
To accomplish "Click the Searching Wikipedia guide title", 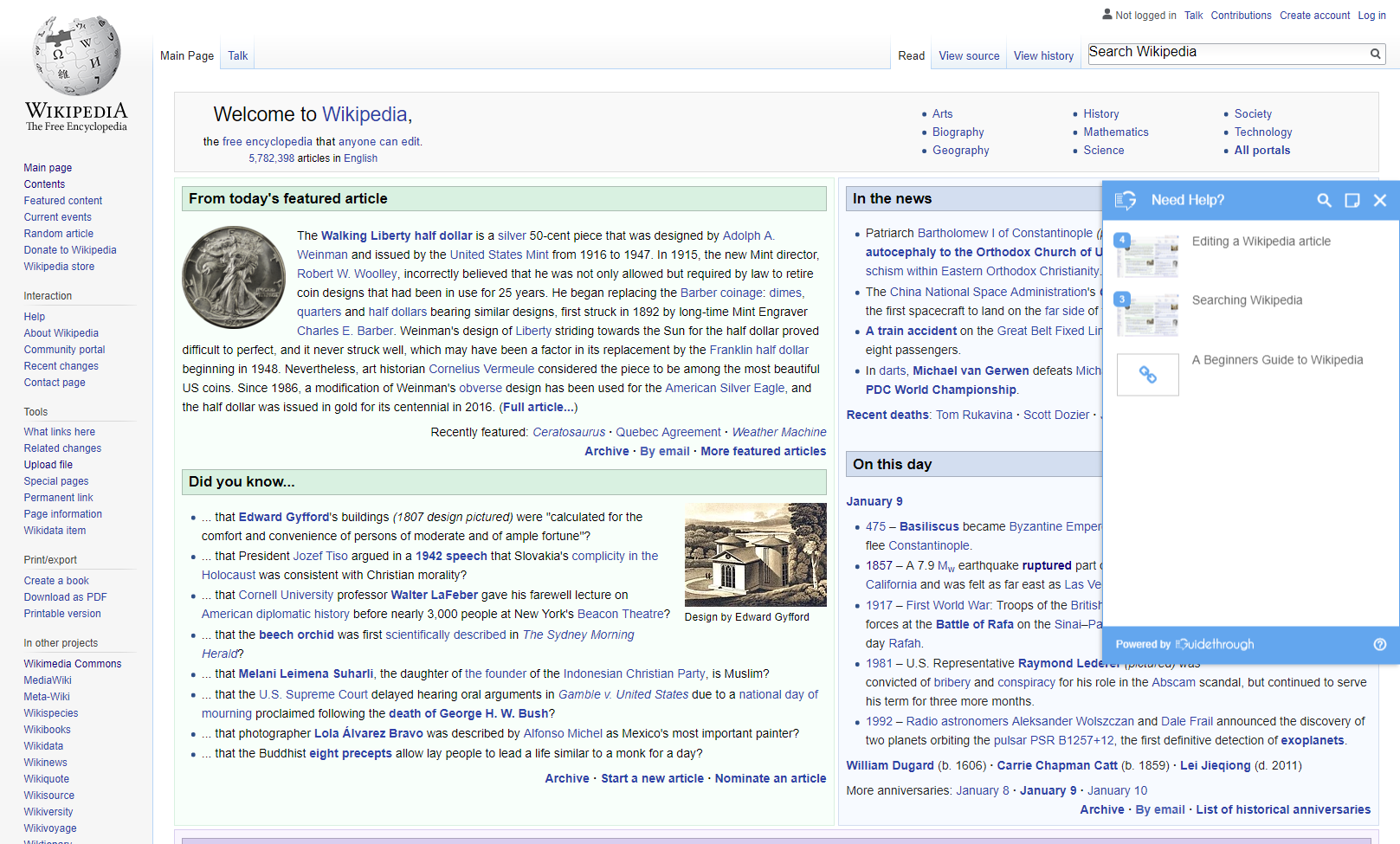I will click(1248, 300).
